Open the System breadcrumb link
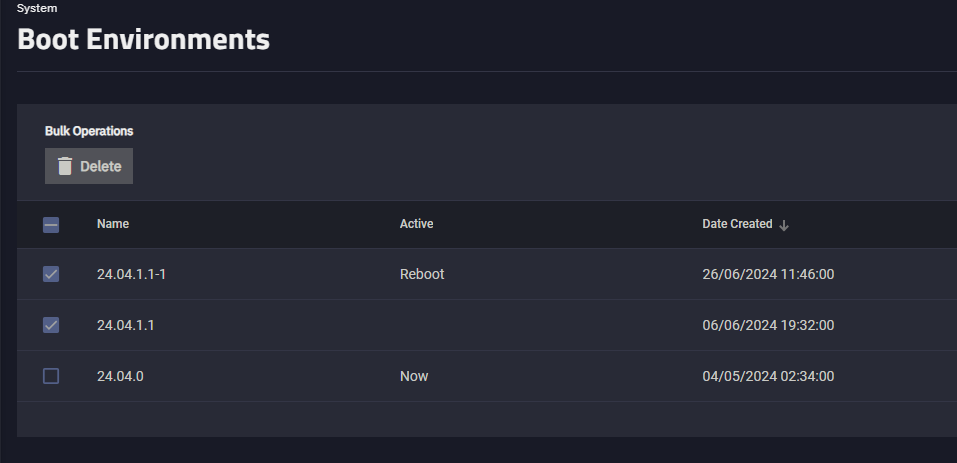The width and height of the screenshot is (957, 463). (37, 8)
